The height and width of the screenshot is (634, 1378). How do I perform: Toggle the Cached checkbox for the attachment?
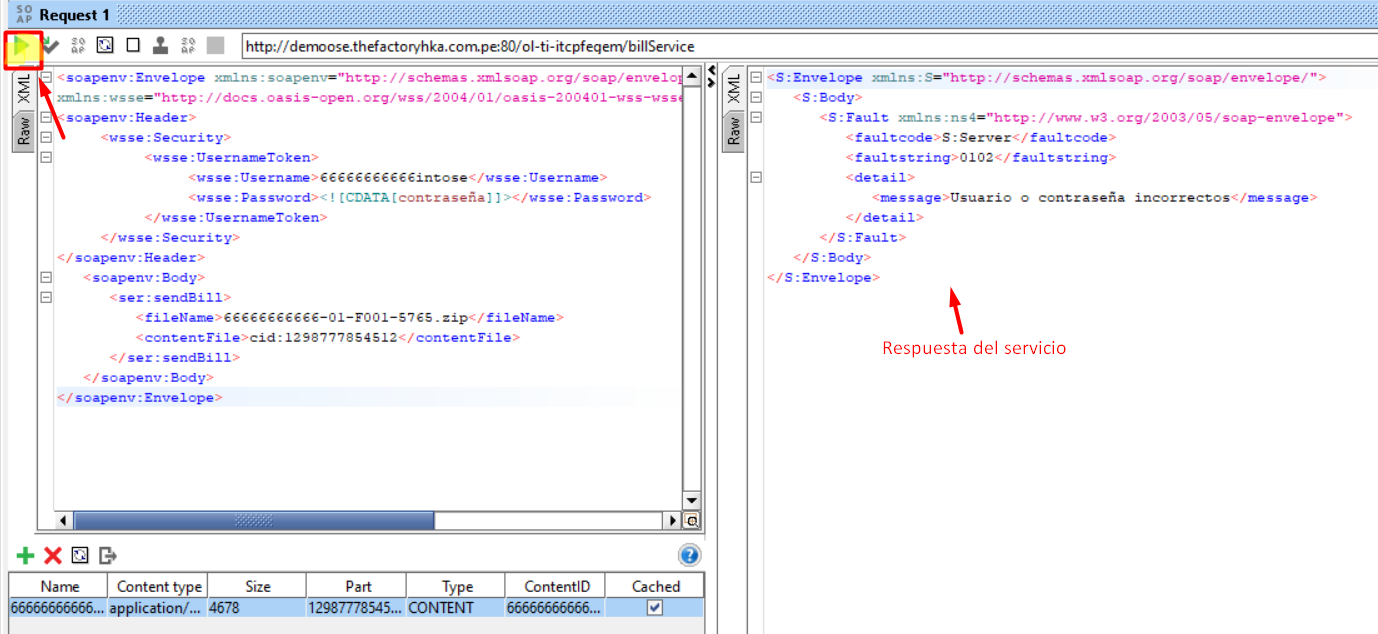pyautogui.click(x=655, y=607)
